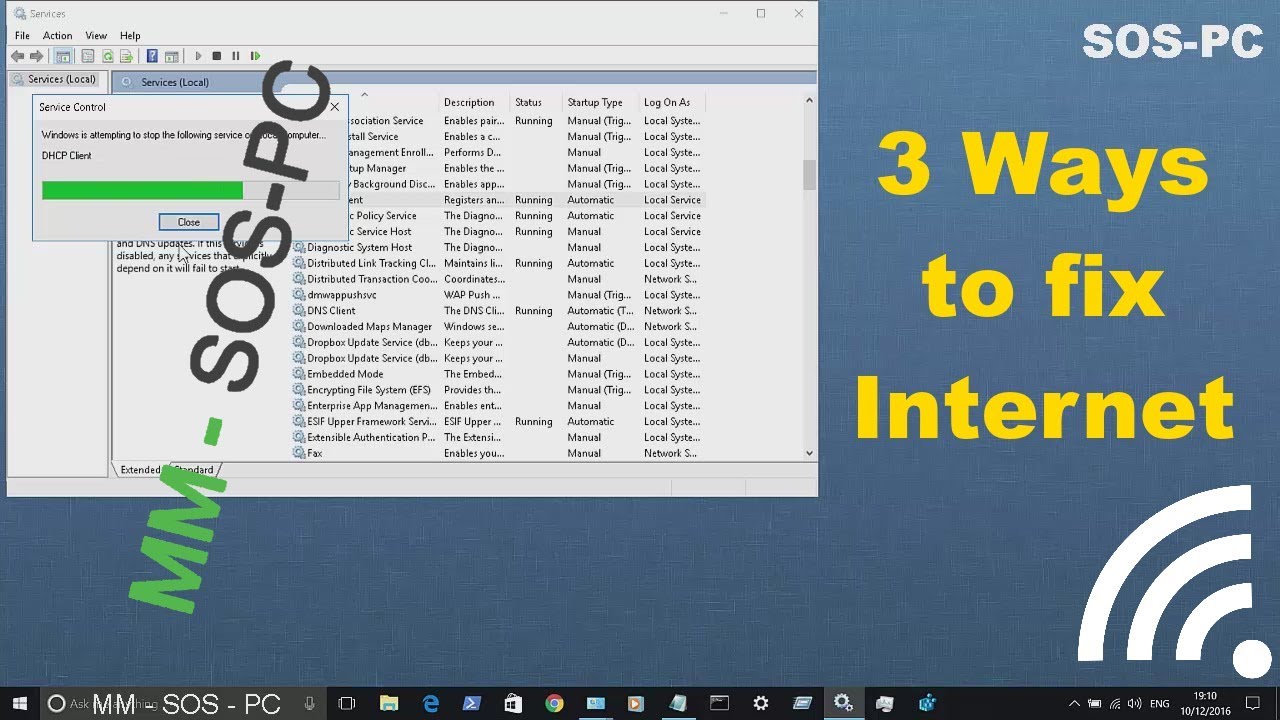1280x720 pixels.
Task: Click the services list scrollbar thumb
Action: coord(809,174)
